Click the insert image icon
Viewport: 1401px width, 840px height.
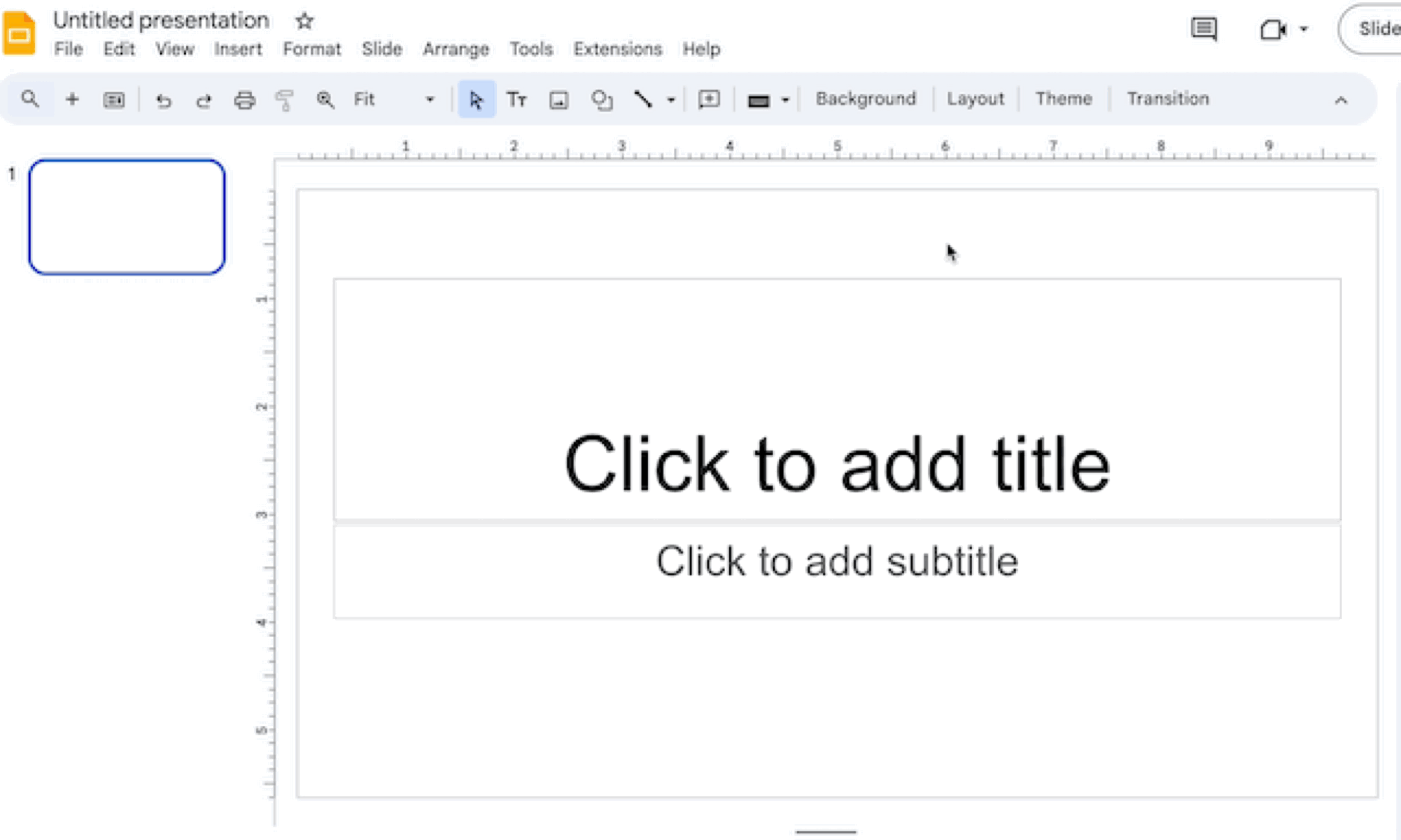(x=558, y=100)
